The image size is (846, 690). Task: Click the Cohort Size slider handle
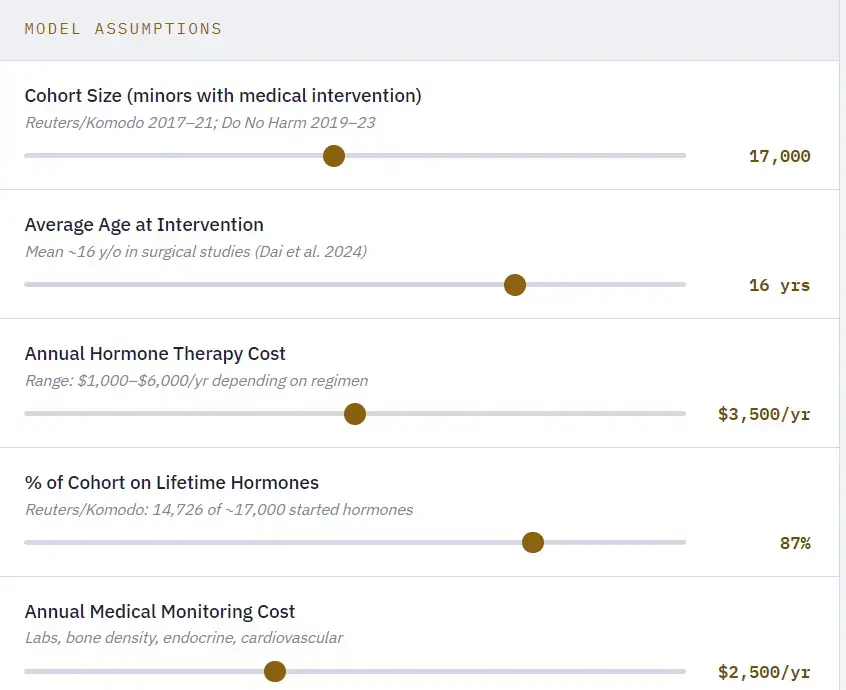[334, 156]
